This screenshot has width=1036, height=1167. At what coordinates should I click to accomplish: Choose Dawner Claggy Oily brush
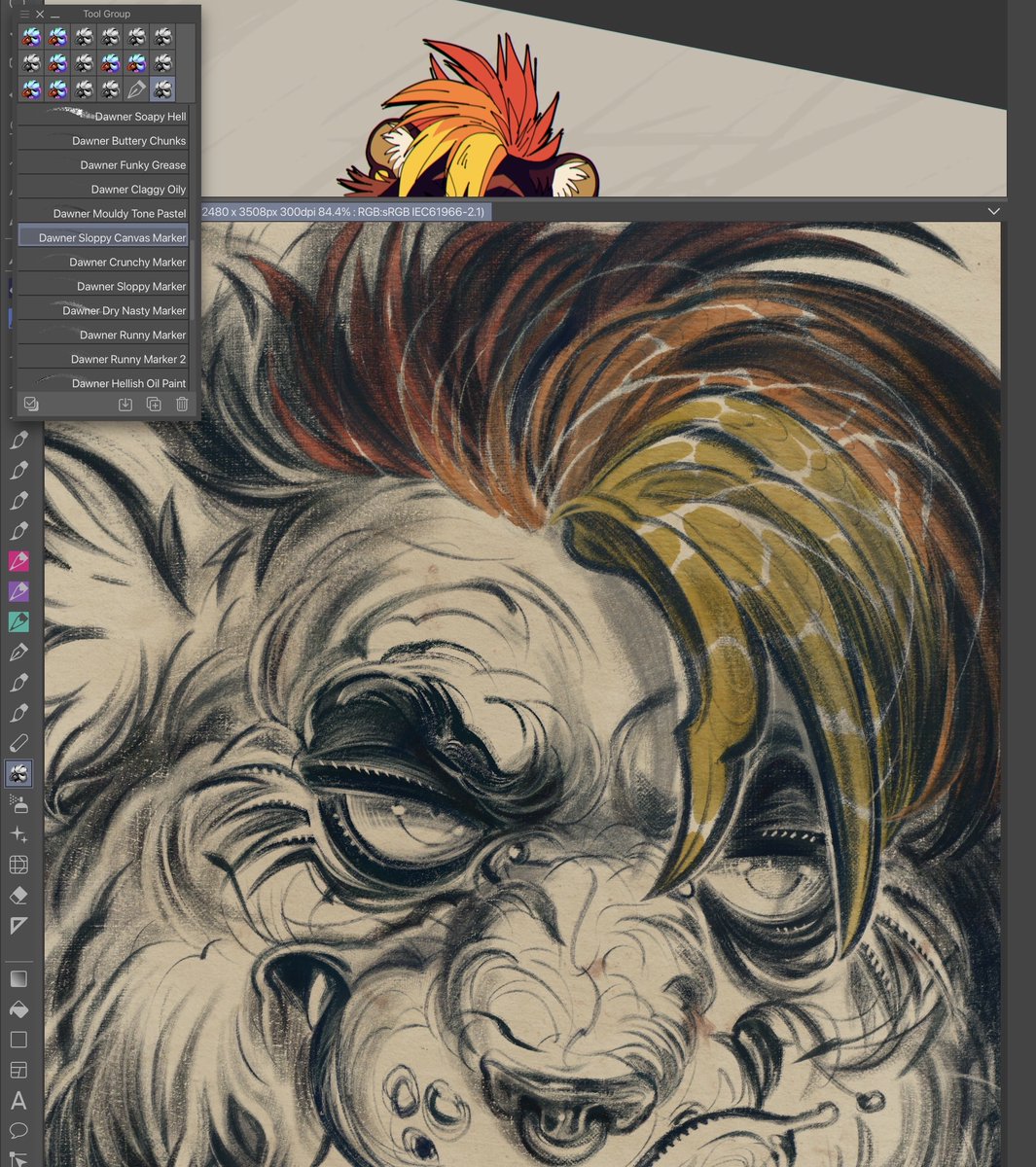pyautogui.click(x=103, y=189)
